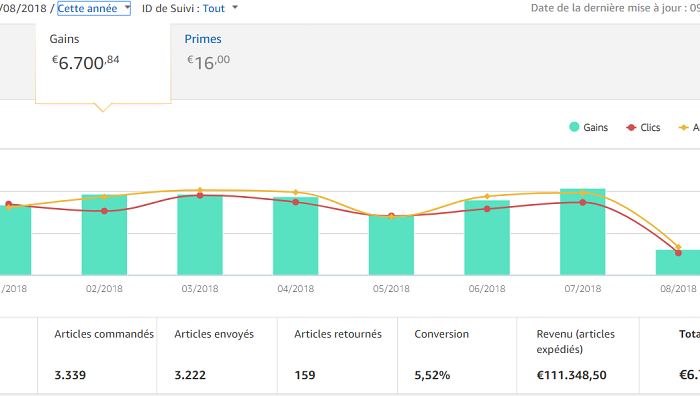Viewport: 700px width, 396px height.
Task: Select the 07/2018 gains bar
Action: (583, 232)
